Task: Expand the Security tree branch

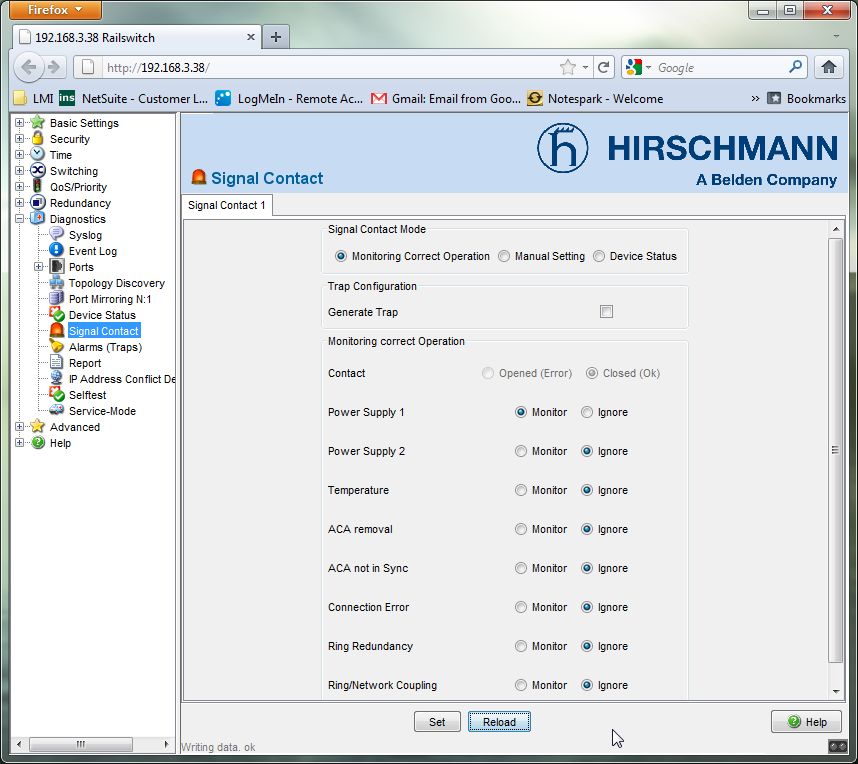Action: click(x=21, y=139)
